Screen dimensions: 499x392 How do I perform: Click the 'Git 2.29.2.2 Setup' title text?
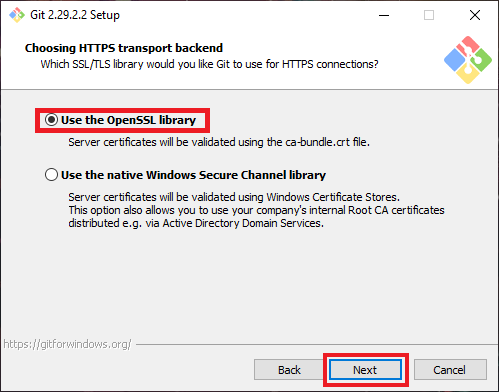tap(75, 15)
